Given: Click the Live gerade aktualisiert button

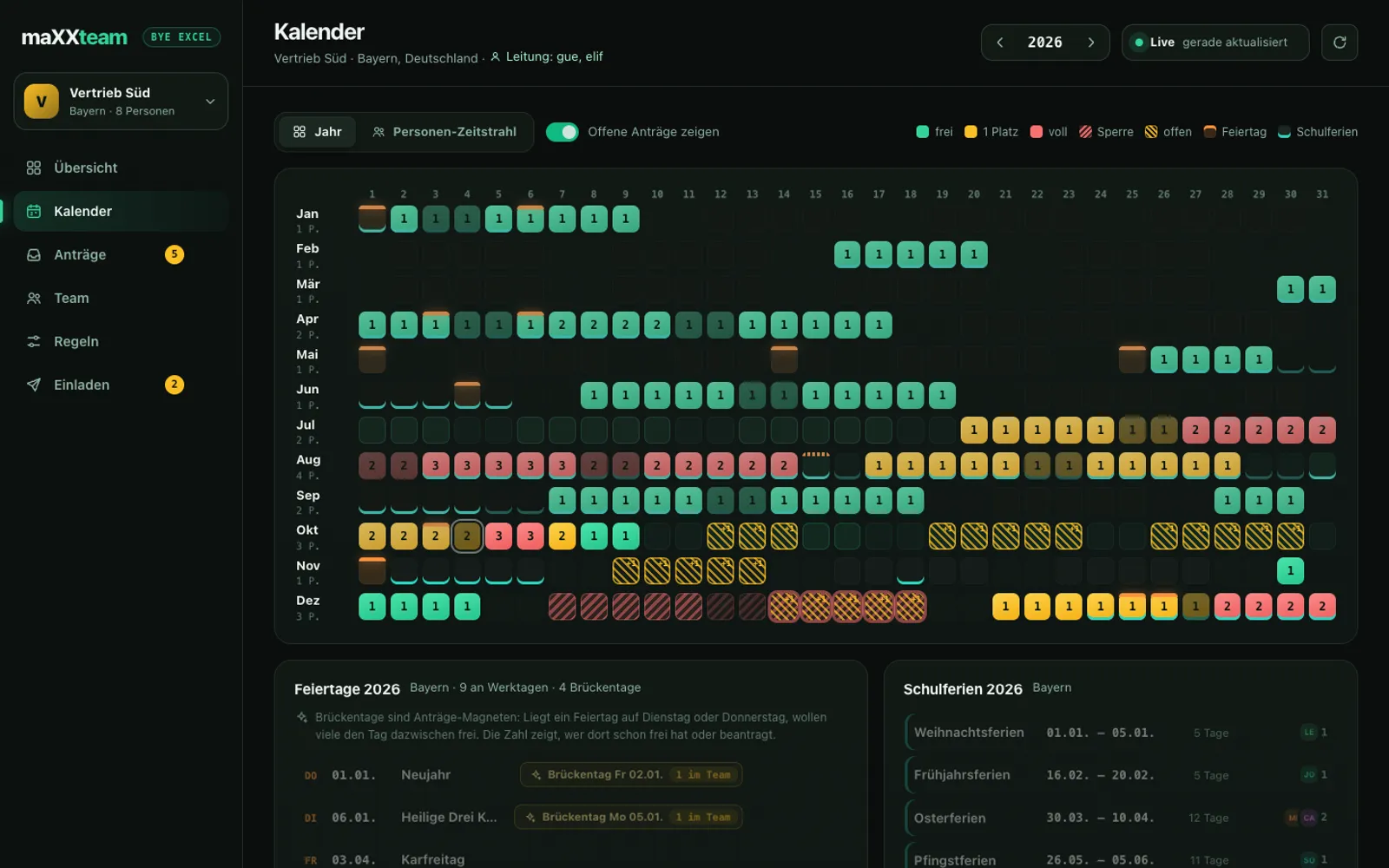Looking at the screenshot, I should (1215, 43).
